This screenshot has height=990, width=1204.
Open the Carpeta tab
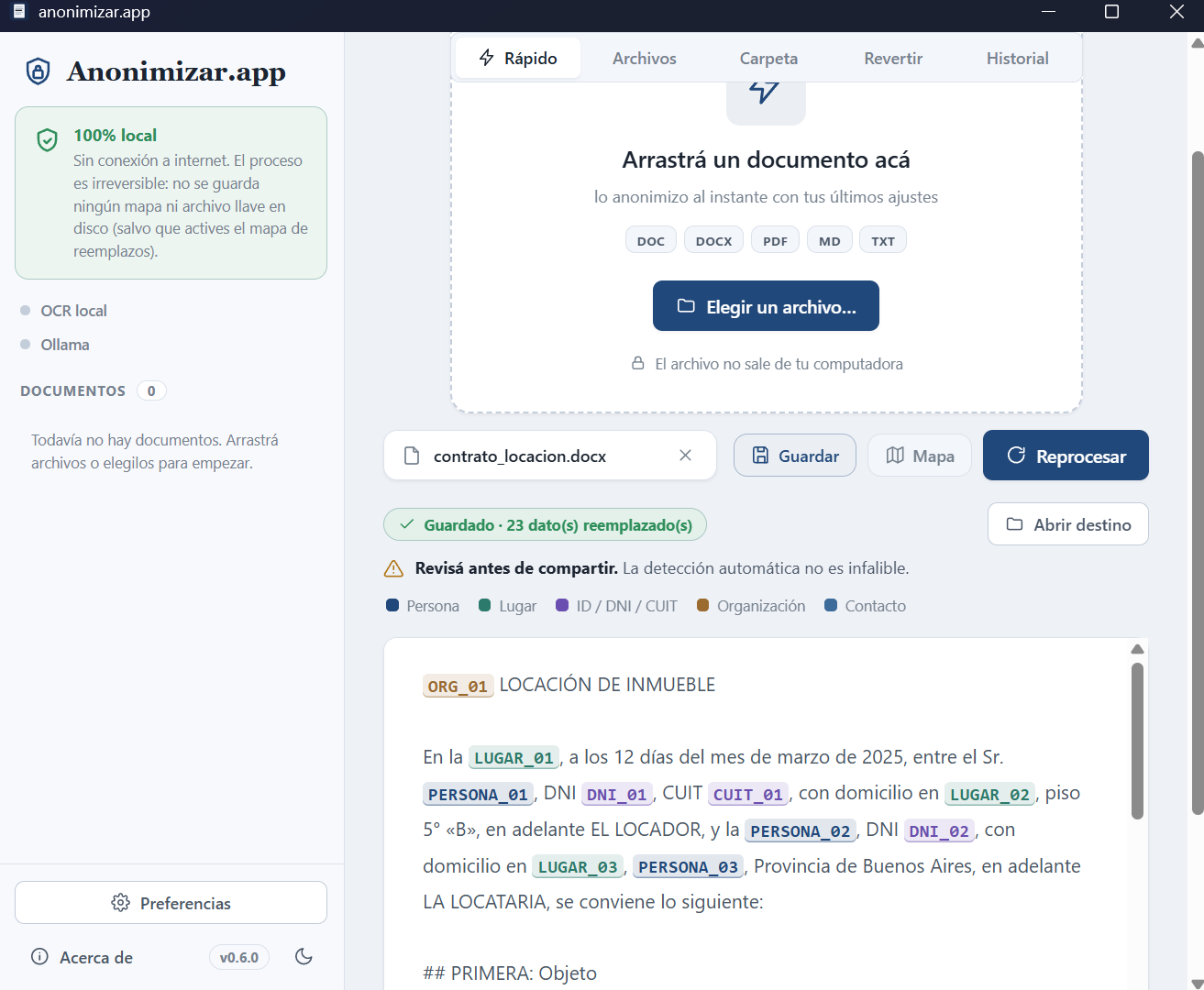point(768,58)
